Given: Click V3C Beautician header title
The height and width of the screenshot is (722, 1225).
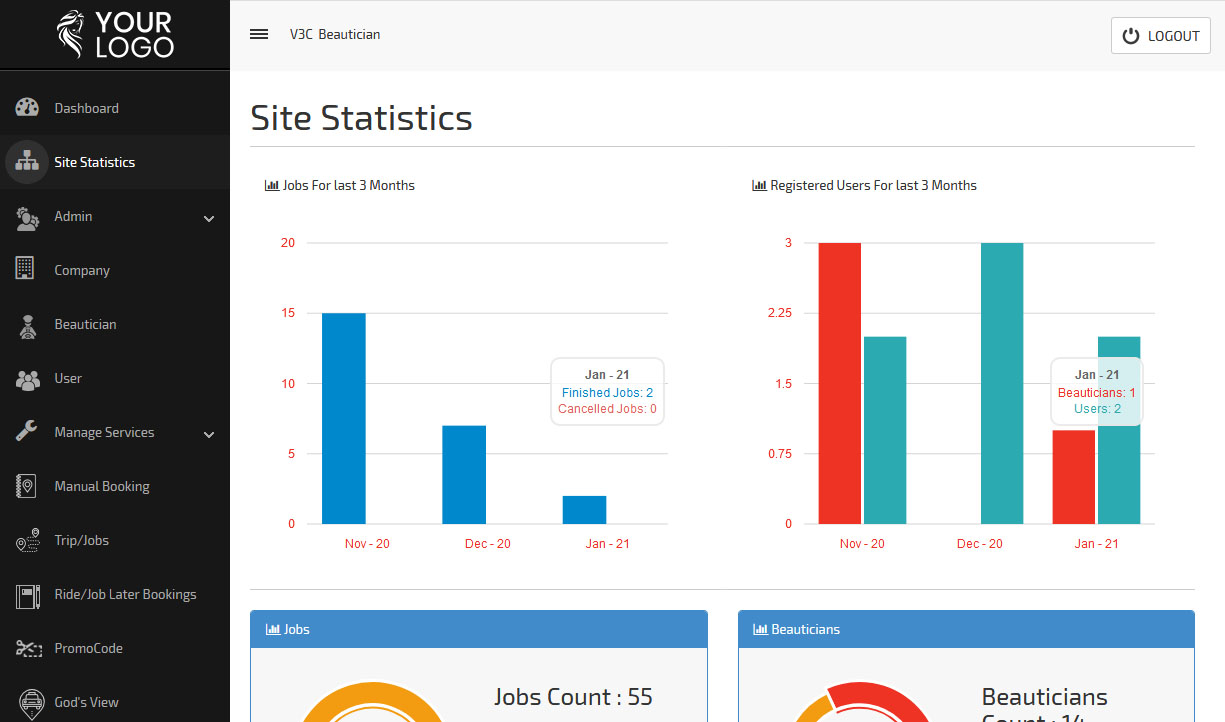Looking at the screenshot, I should click(335, 34).
